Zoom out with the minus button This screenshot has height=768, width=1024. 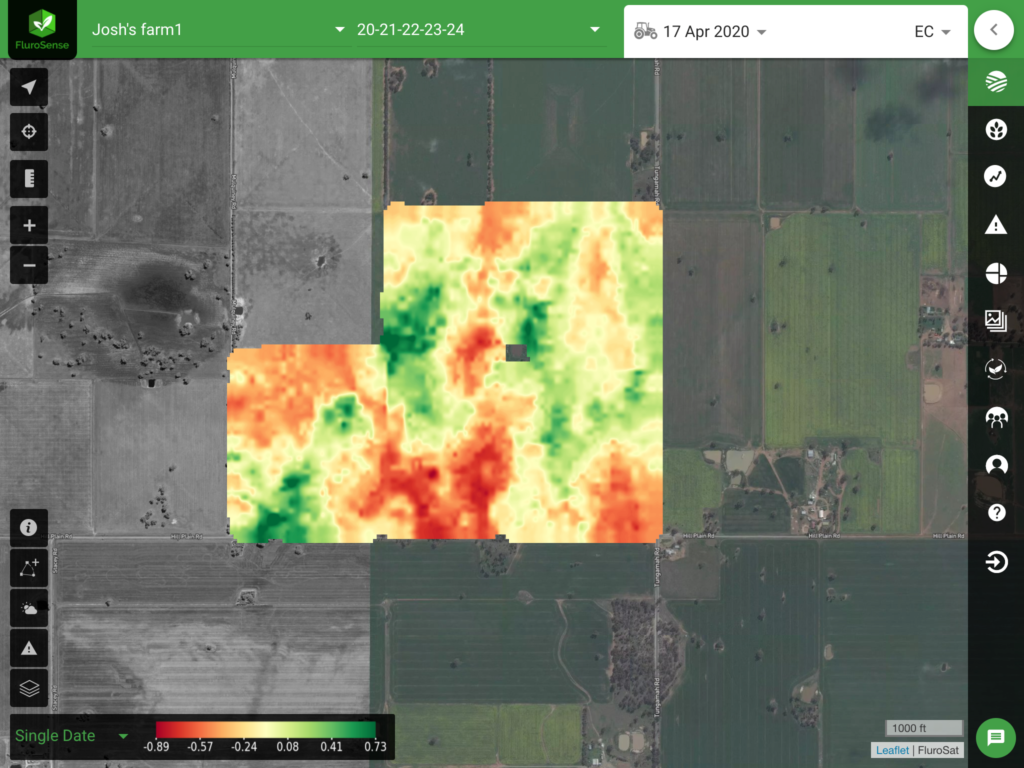pyautogui.click(x=29, y=265)
